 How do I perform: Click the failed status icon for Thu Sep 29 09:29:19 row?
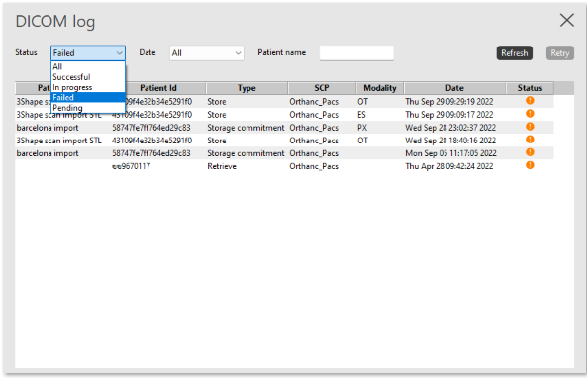click(530, 101)
